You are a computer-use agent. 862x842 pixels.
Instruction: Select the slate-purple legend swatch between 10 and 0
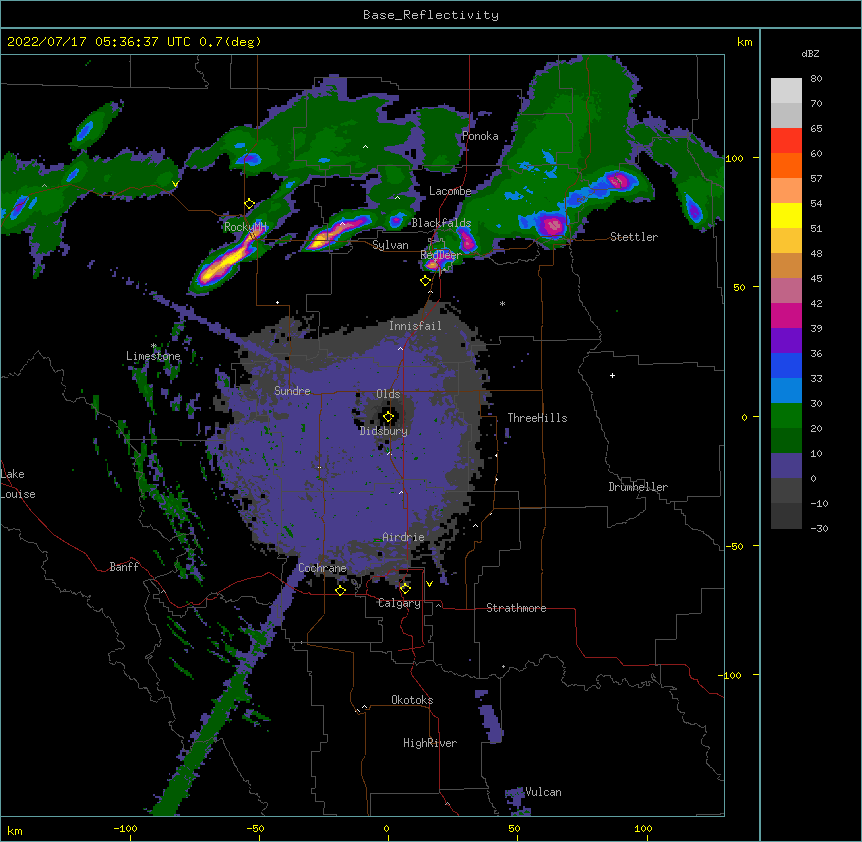pyautogui.click(x=786, y=466)
